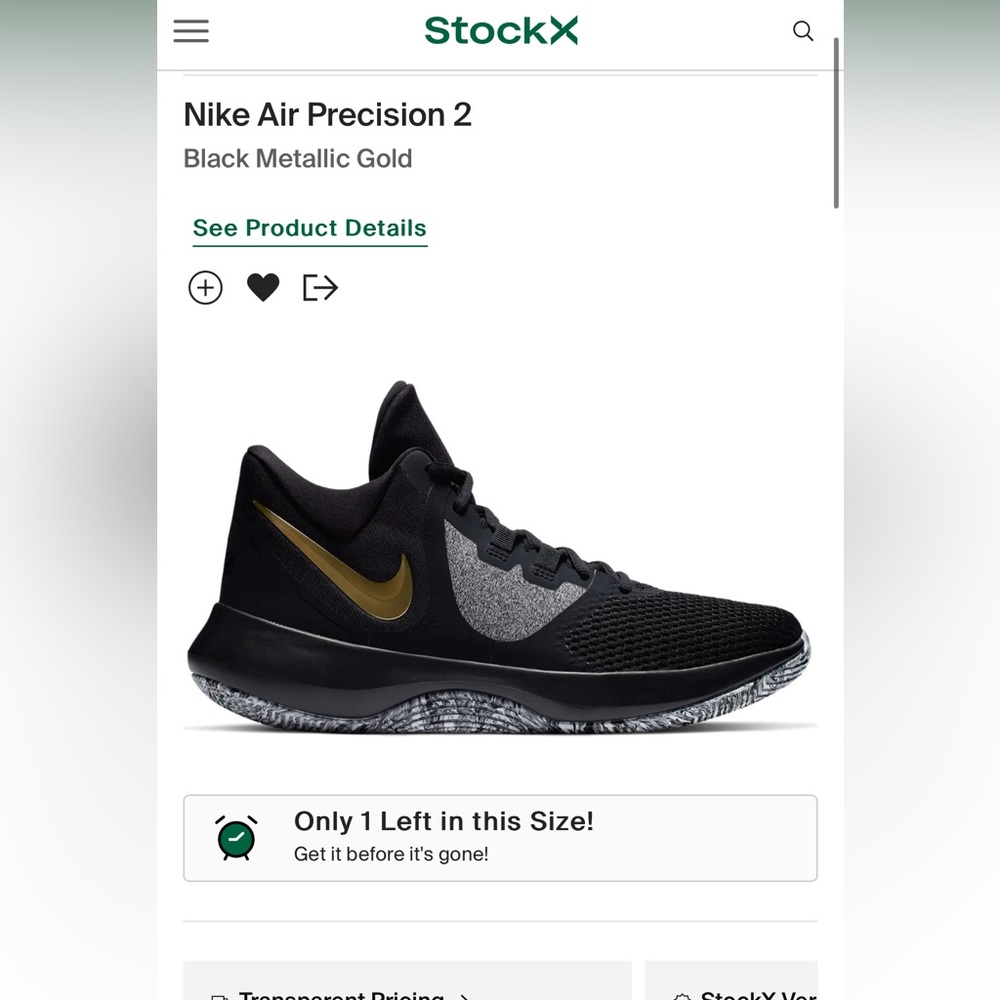
Task: Click the Only 1 Left in this Size banner
Action: pyautogui.click(x=500, y=837)
